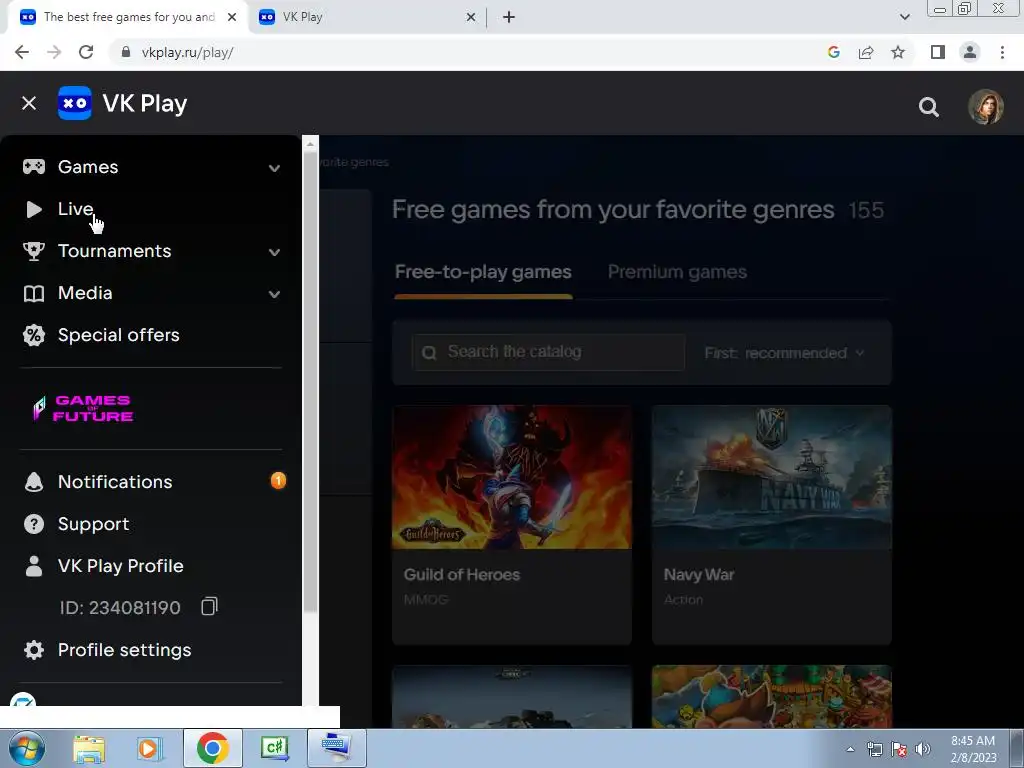Open the Navy War game thumbnail
Screen dimensions: 1024x768
772,477
